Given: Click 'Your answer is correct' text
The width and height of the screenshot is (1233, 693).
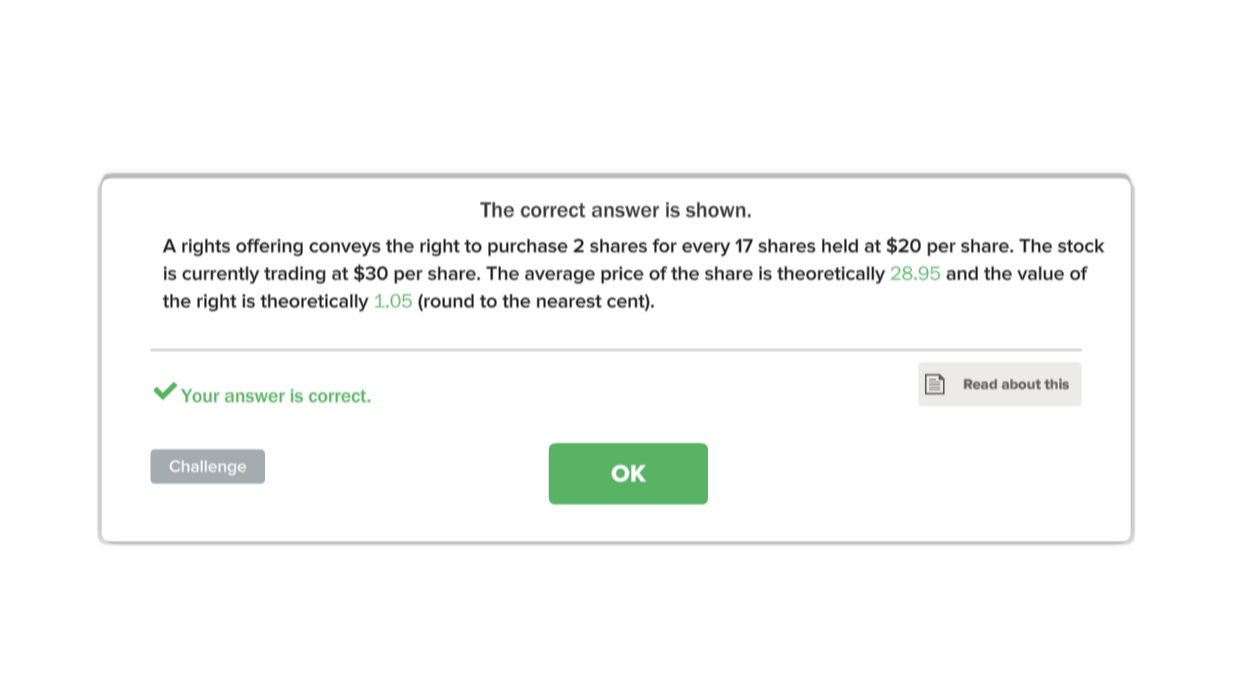Looking at the screenshot, I should 275,396.
